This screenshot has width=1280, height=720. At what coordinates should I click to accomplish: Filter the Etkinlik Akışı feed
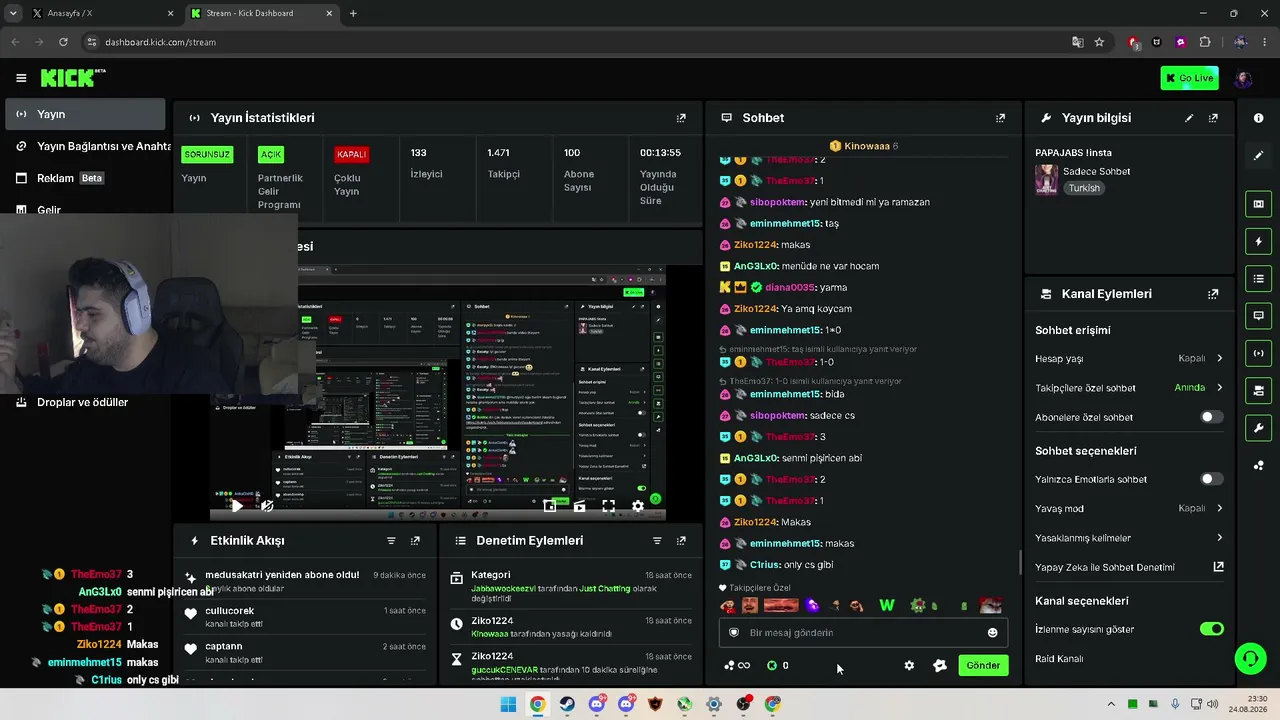coord(391,541)
